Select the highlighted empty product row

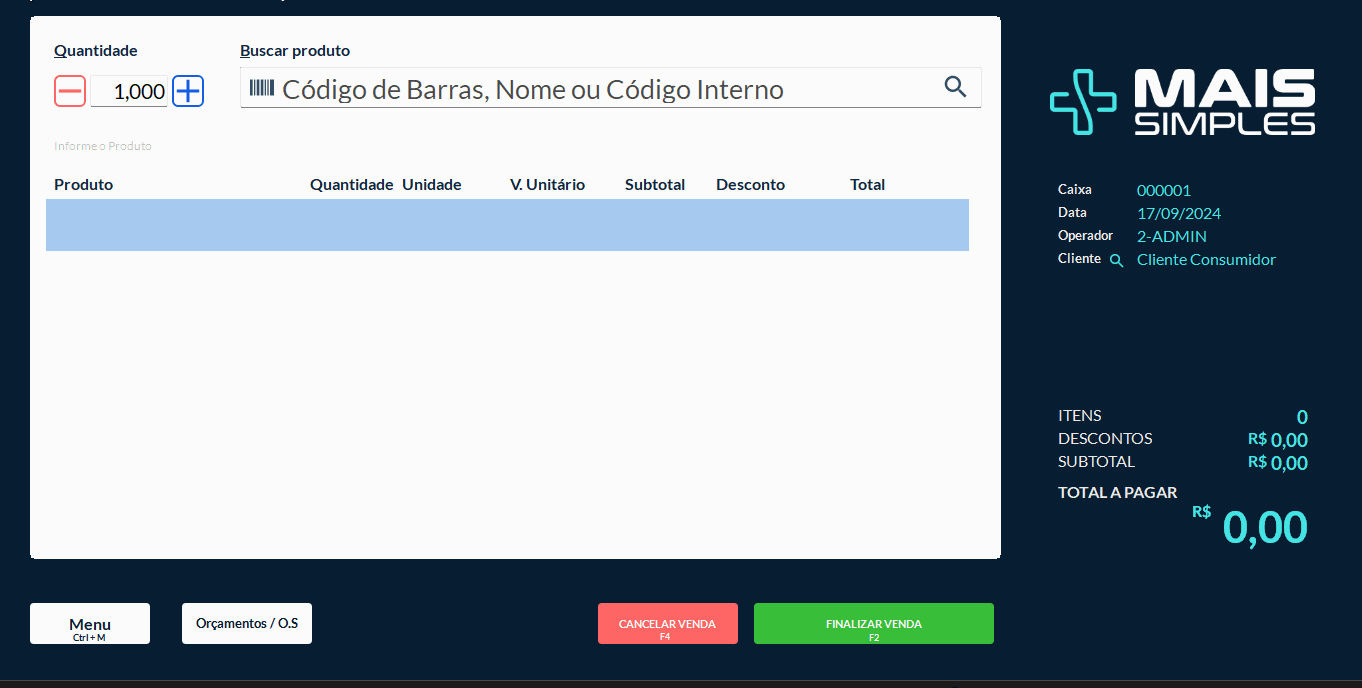click(x=507, y=225)
